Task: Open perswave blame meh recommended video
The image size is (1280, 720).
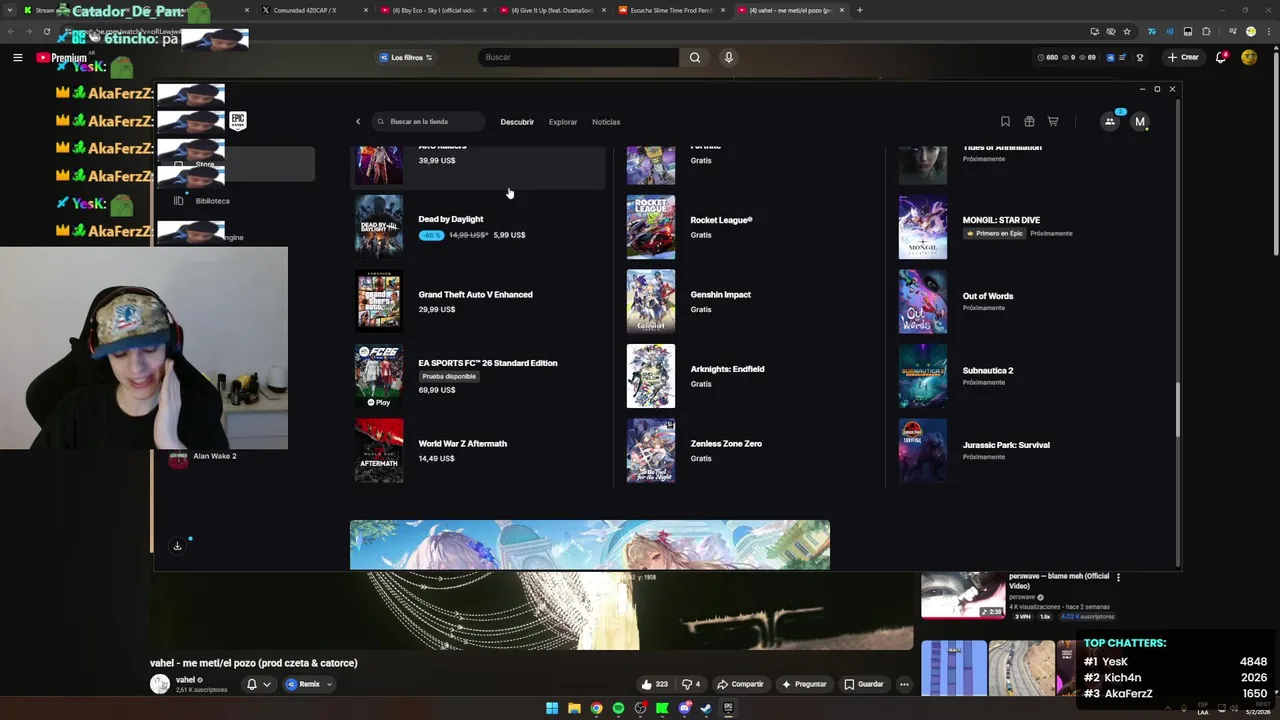Action: point(1059,580)
